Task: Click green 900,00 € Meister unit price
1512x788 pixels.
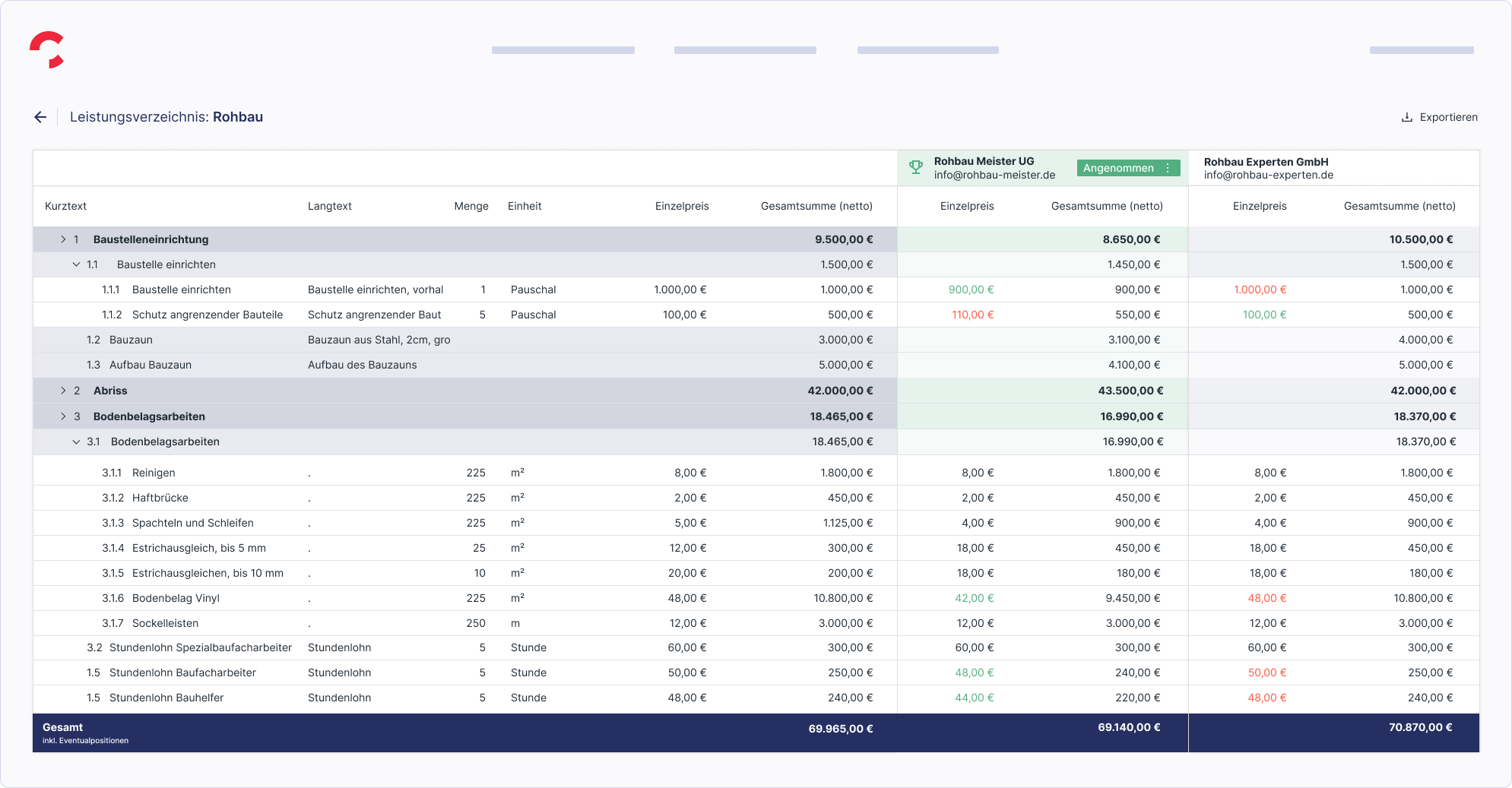Action: 971,290
